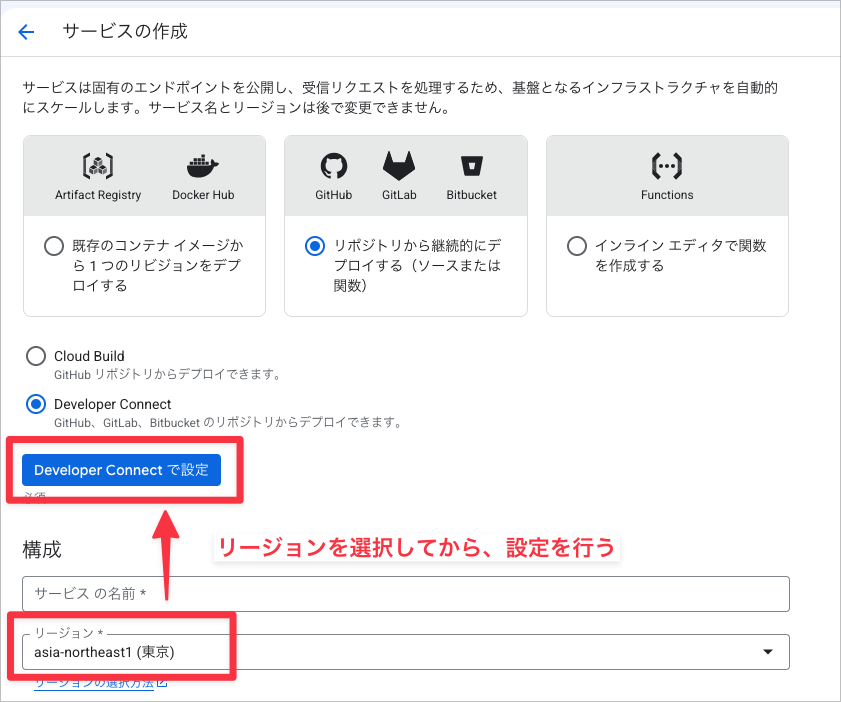Click the Artifact Registry icon
The width and height of the screenshot is (841, 702).
98,166
